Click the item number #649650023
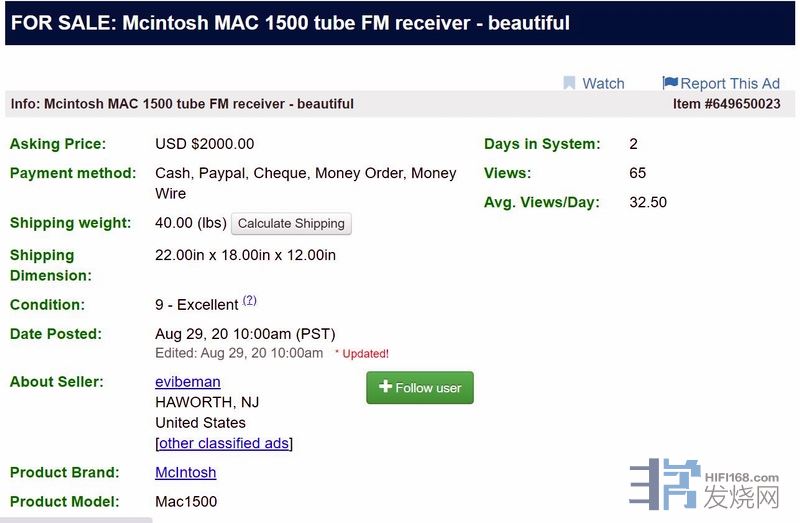 pos(727,104)
